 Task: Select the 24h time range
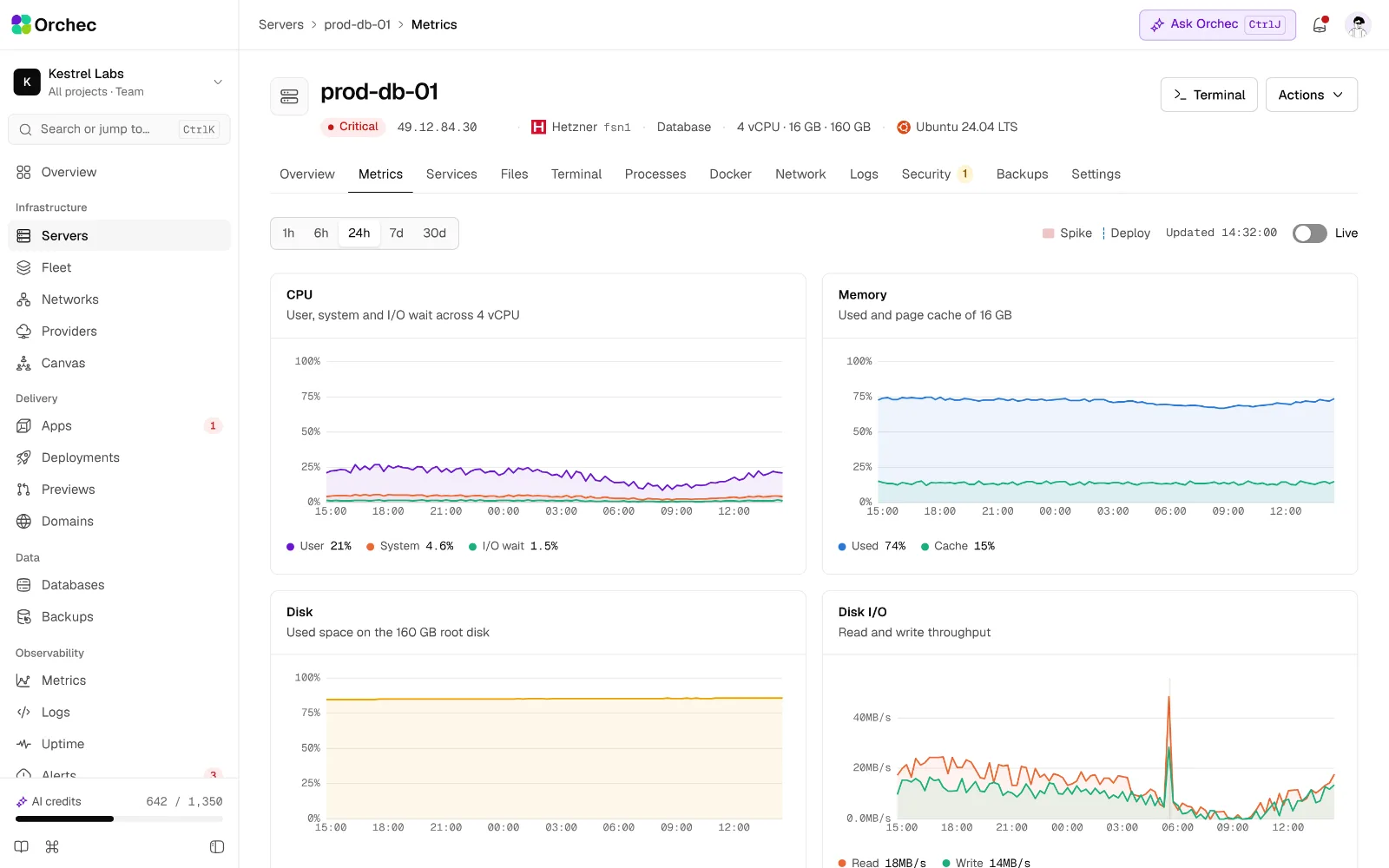(x=359, y=233)
